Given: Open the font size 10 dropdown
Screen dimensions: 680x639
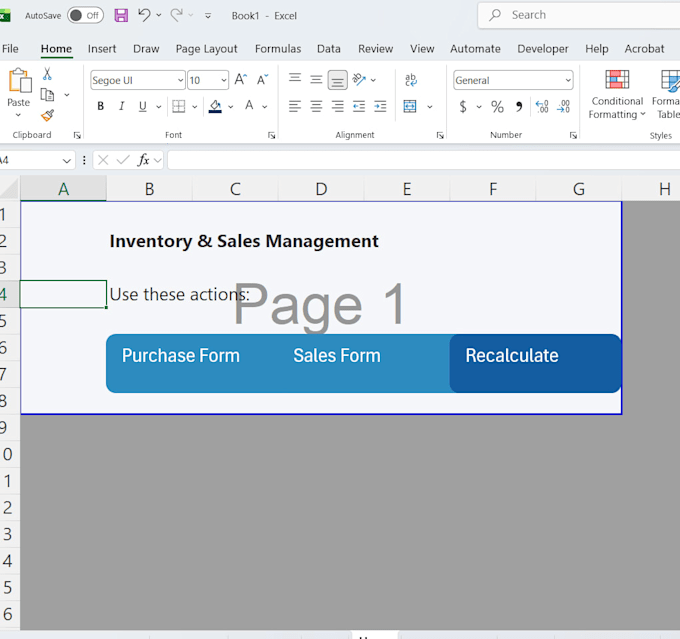Looking at the screenshot, I should pyautogui.click(x=223, y=80).
